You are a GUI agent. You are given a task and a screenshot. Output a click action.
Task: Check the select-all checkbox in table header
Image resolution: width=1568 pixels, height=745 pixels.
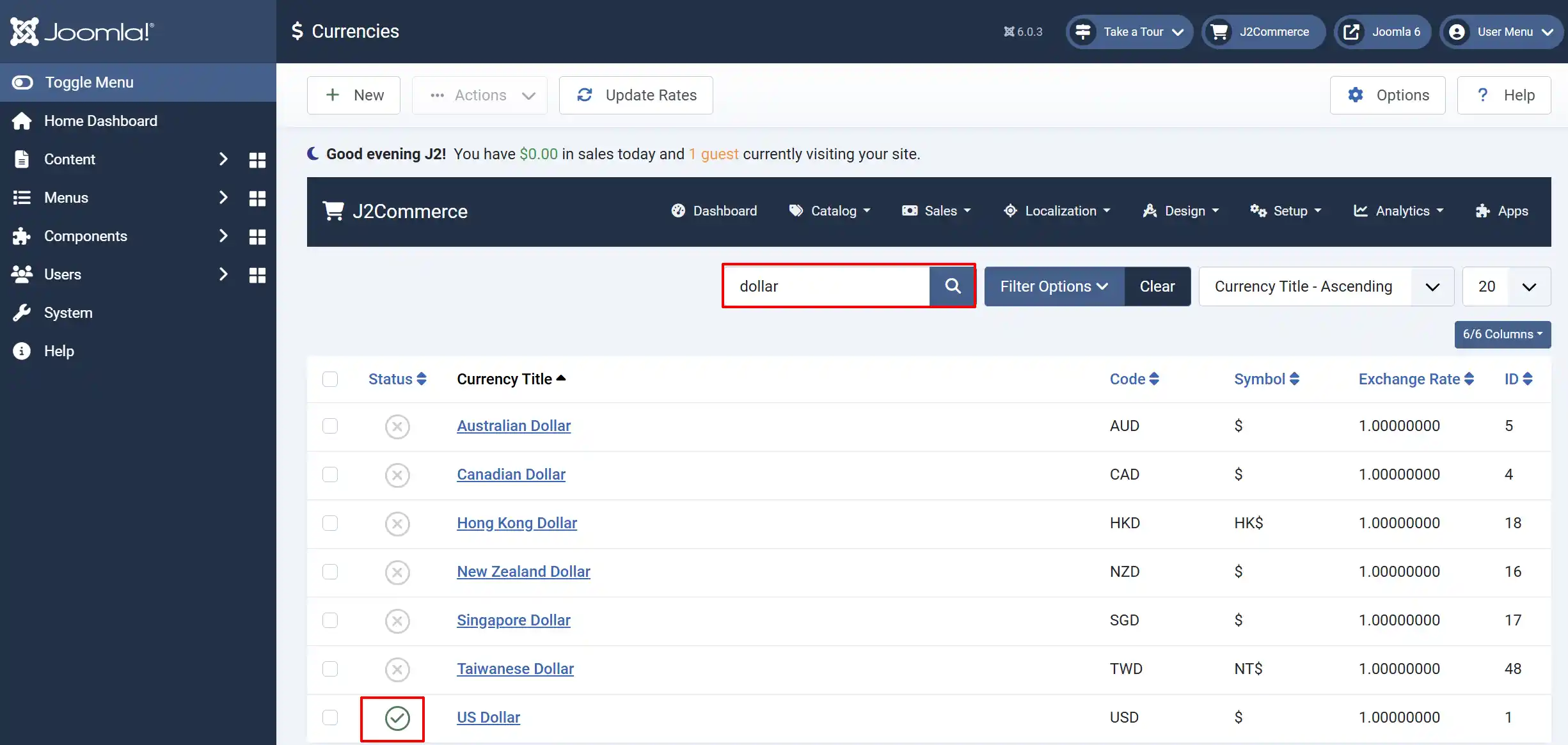[x=330, y=379]
